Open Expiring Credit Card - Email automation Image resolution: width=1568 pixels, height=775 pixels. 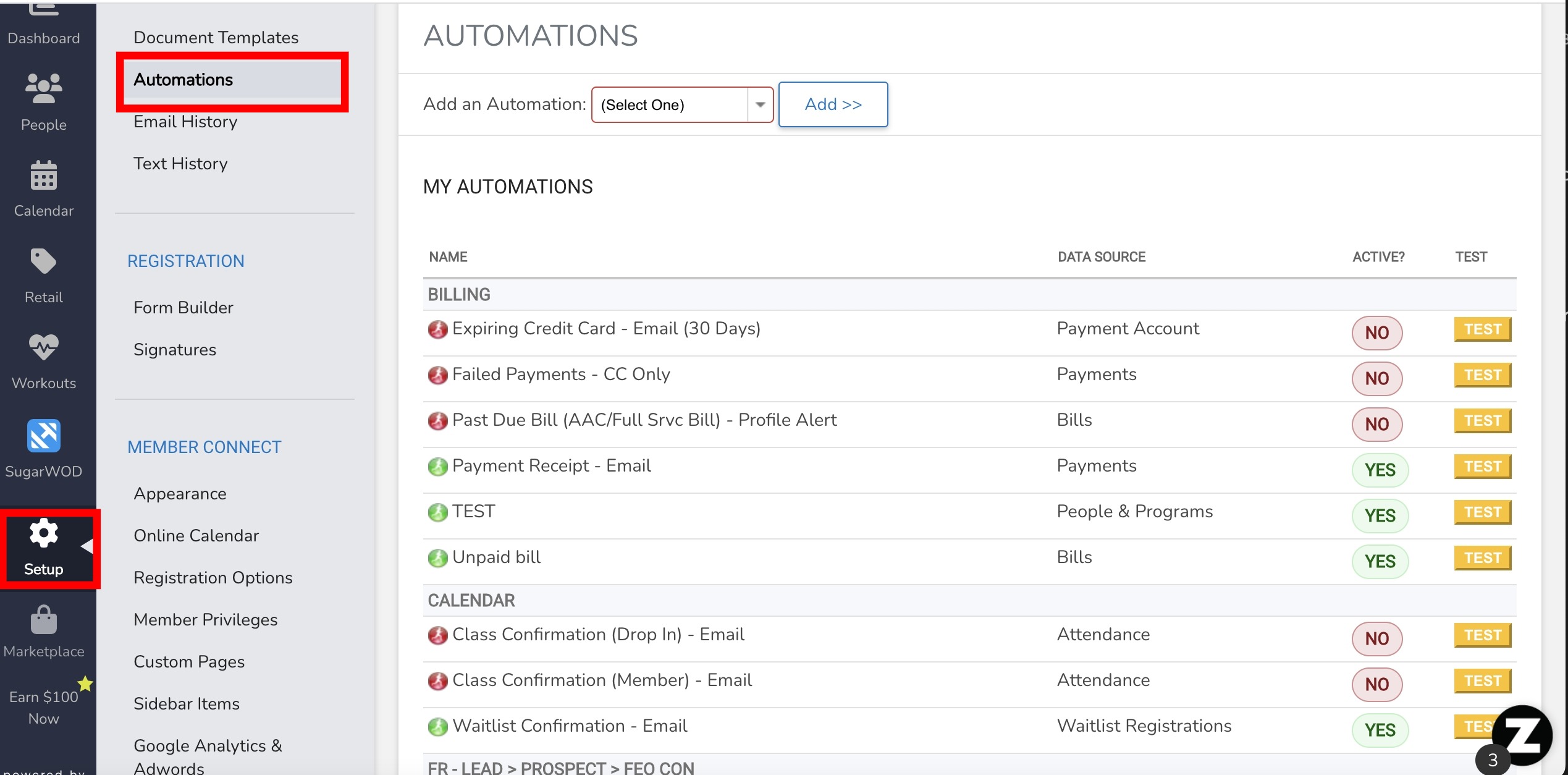tap(606, 328)
